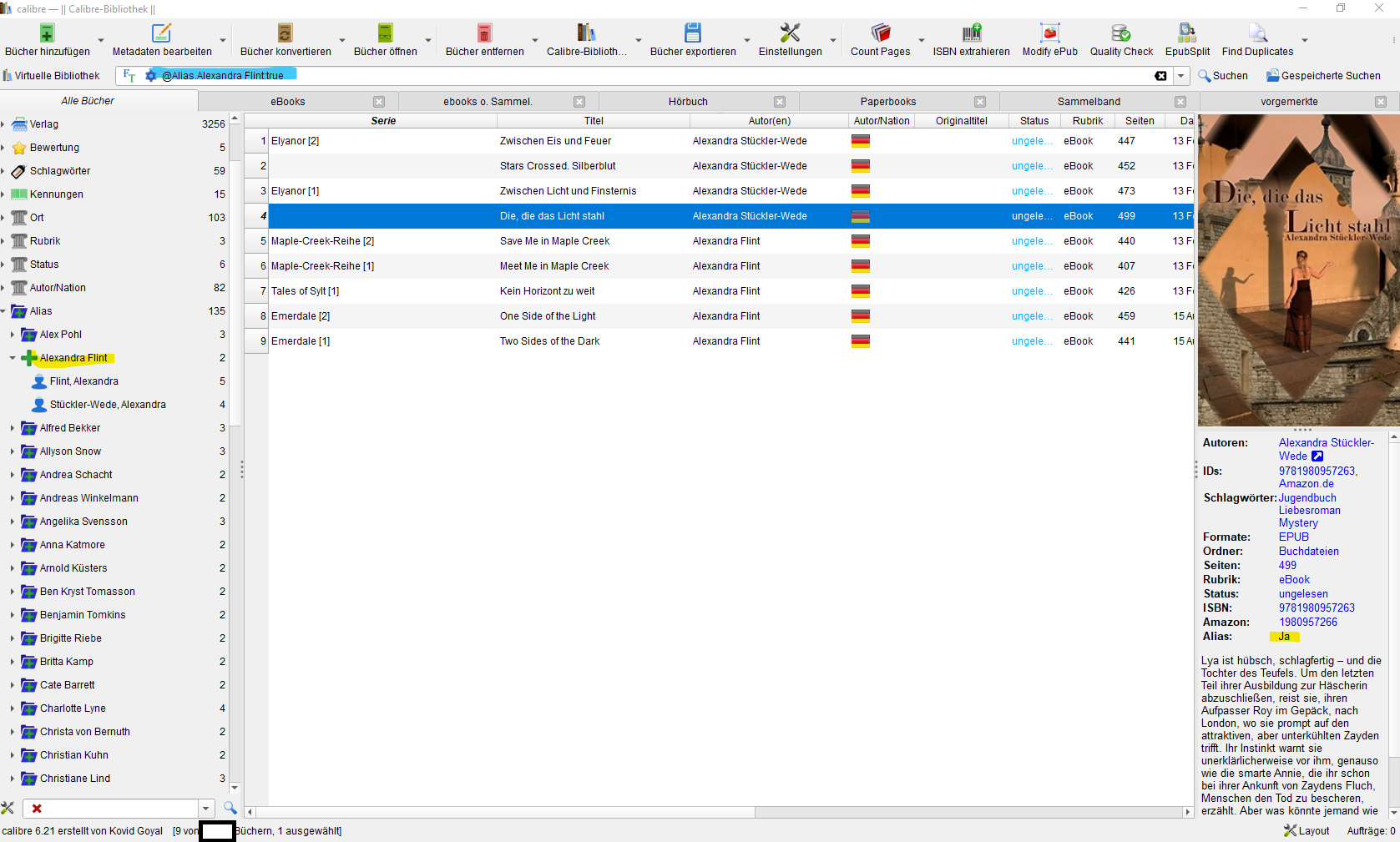Open the EpubSplit plugin
The height and width of the screenshot is (842, 1400).
point(1187,33)
